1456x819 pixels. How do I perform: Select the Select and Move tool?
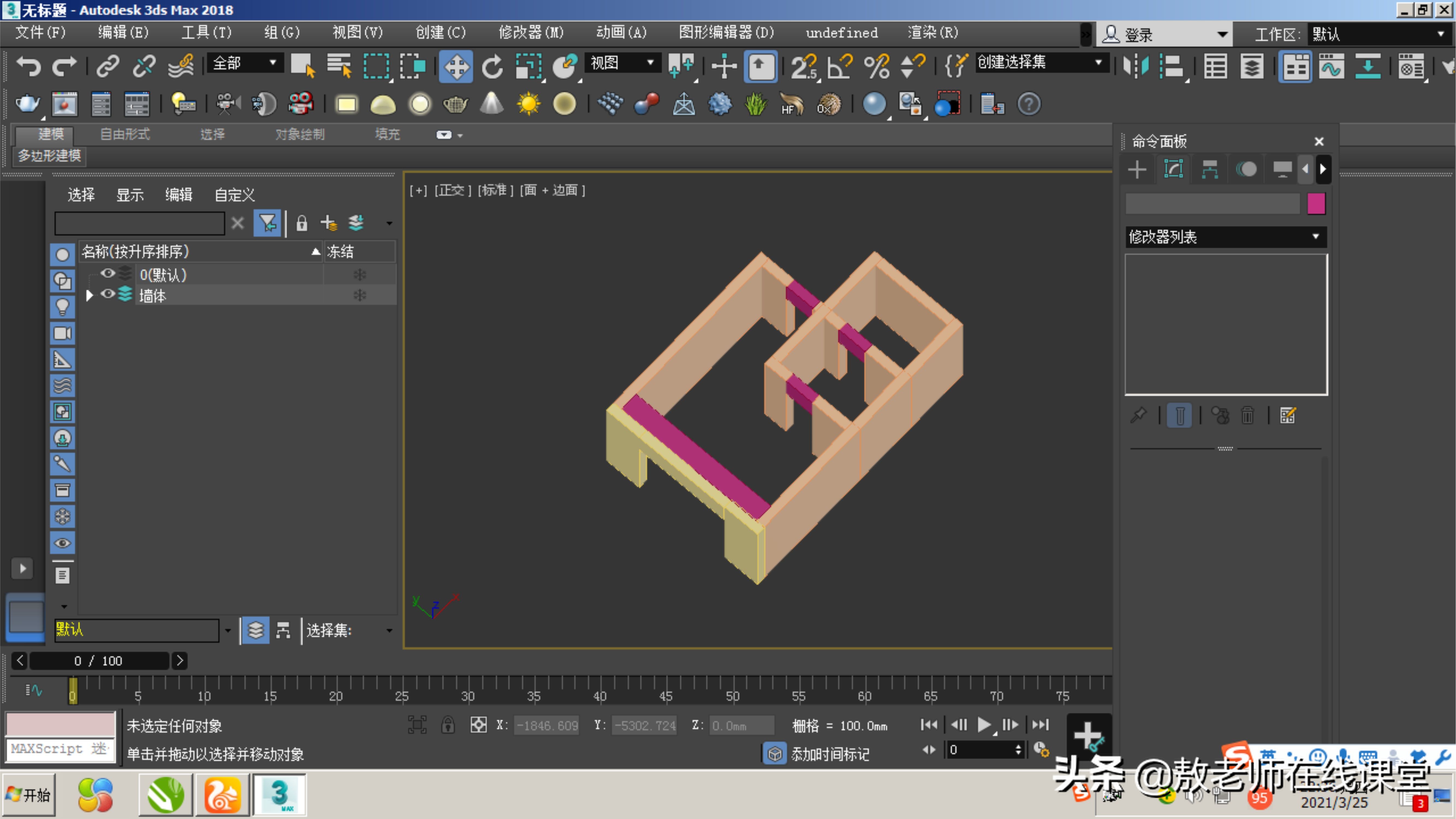[x=456, y=66]
